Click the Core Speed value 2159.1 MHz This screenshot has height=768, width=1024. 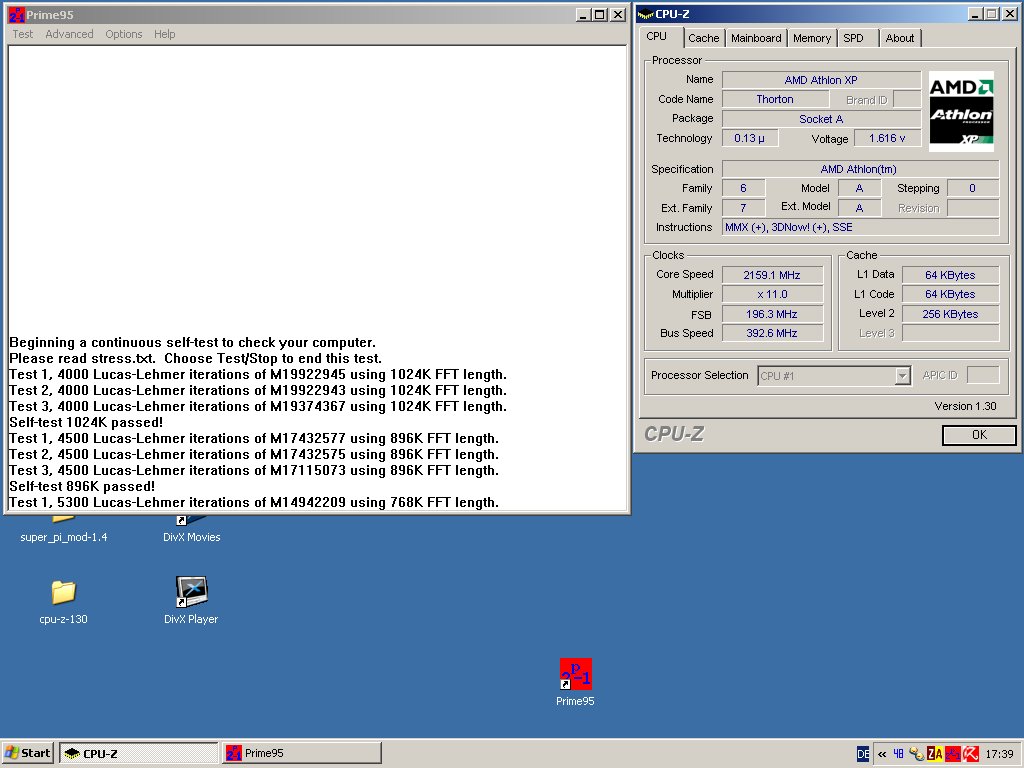(772, 275)
